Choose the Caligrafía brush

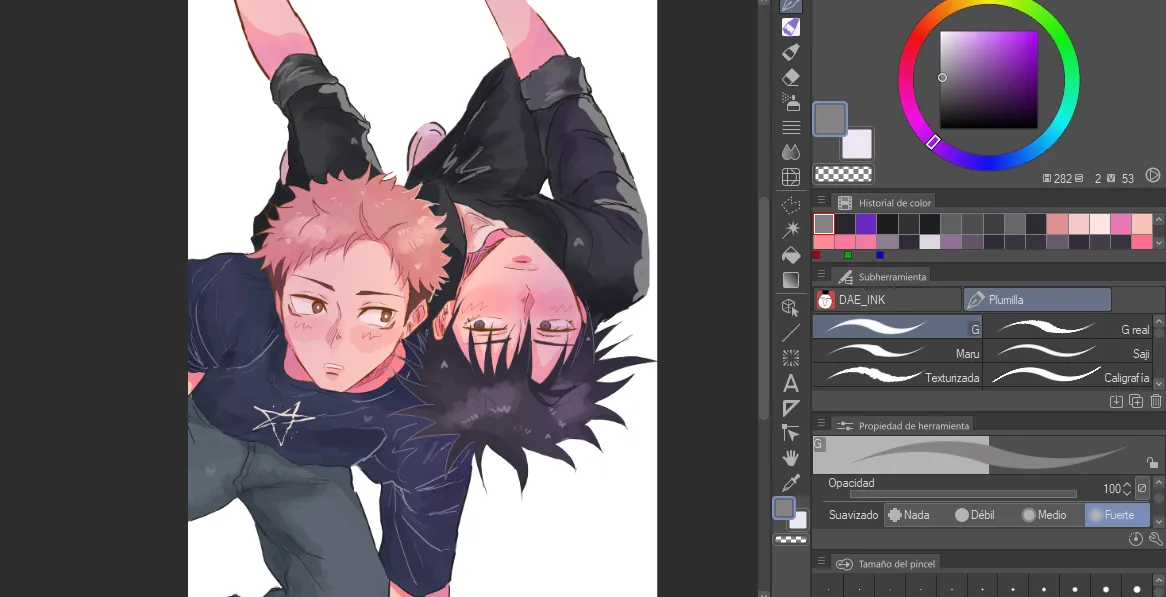point(1067,375)
